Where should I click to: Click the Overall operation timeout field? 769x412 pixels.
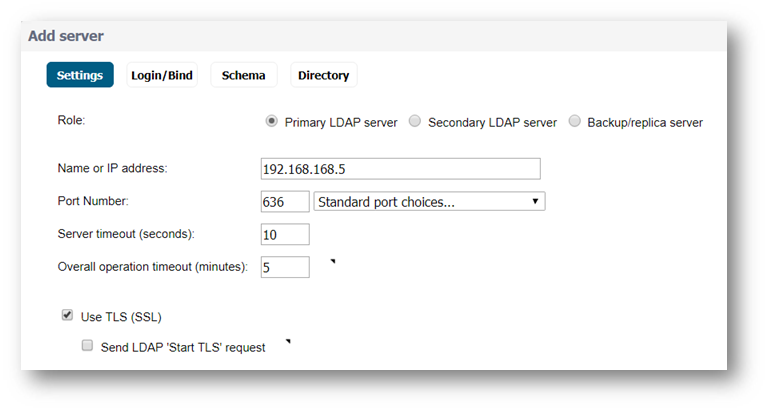pyautogui.click(x=285, y=267)
